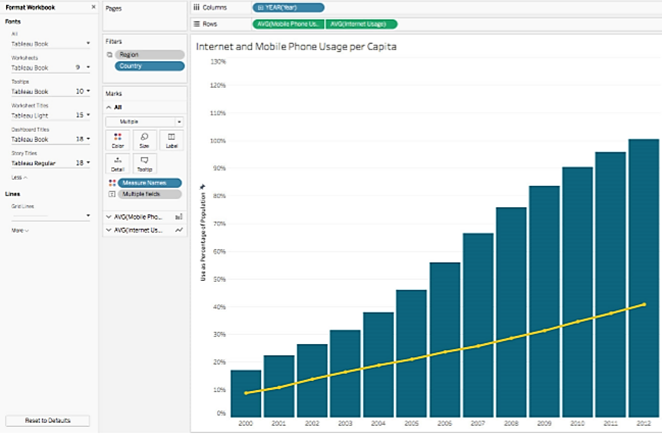662x437 pixels.
Task: Collapse the All marks section
Action: [x=109, y=107]
